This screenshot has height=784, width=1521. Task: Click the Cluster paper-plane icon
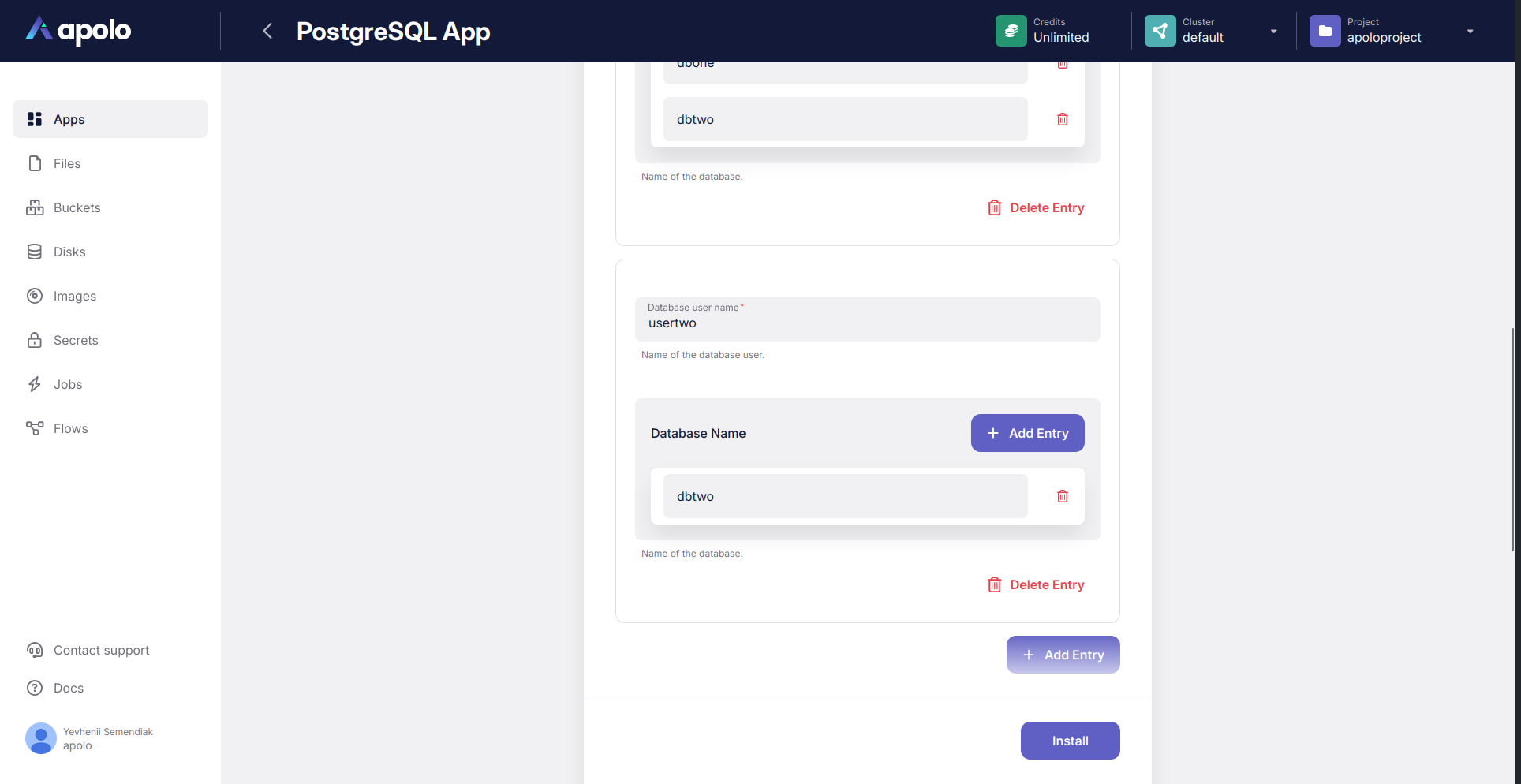[x=1160, y=31]
